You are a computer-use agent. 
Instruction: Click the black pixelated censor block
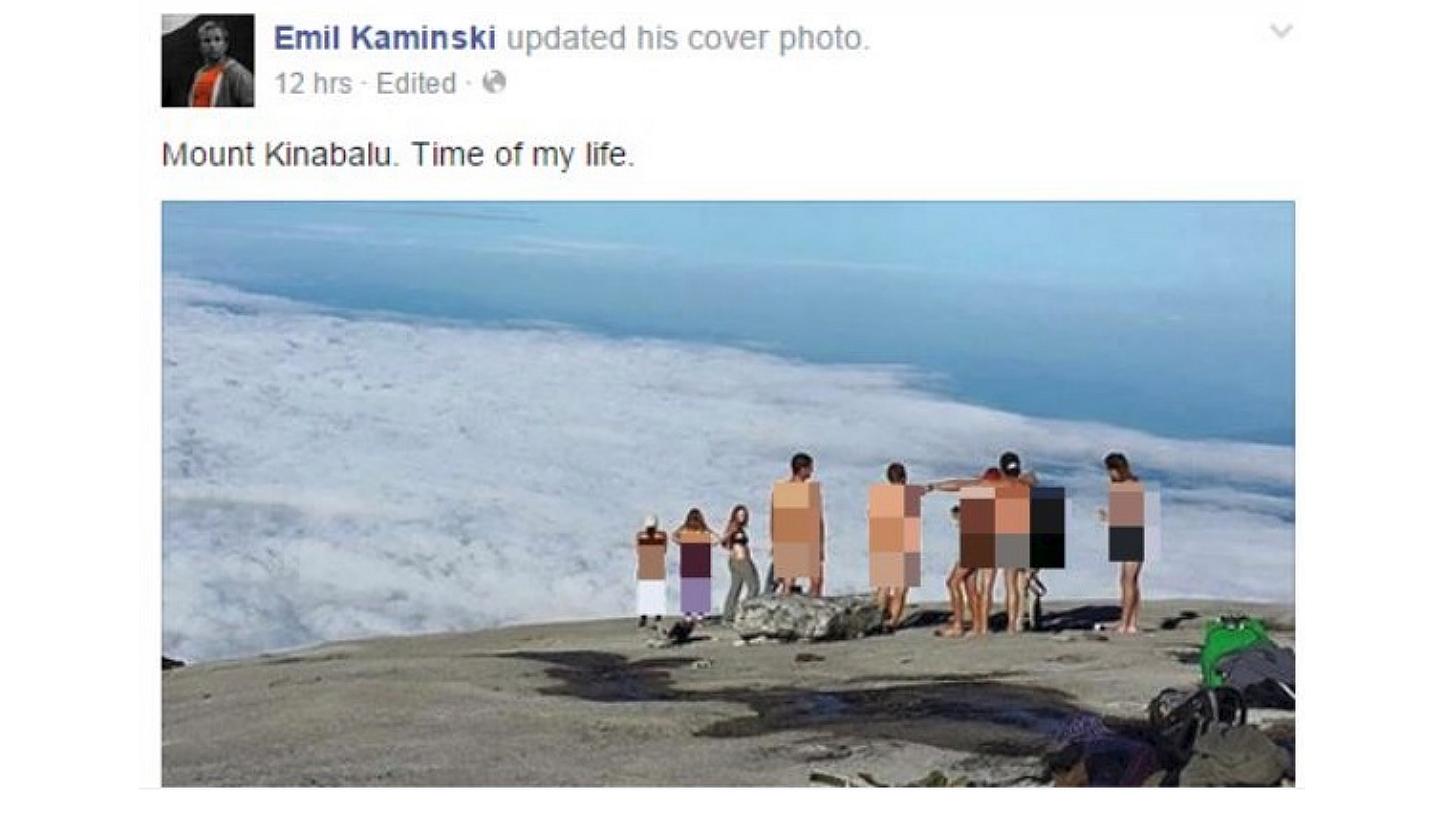(1047, 527)
